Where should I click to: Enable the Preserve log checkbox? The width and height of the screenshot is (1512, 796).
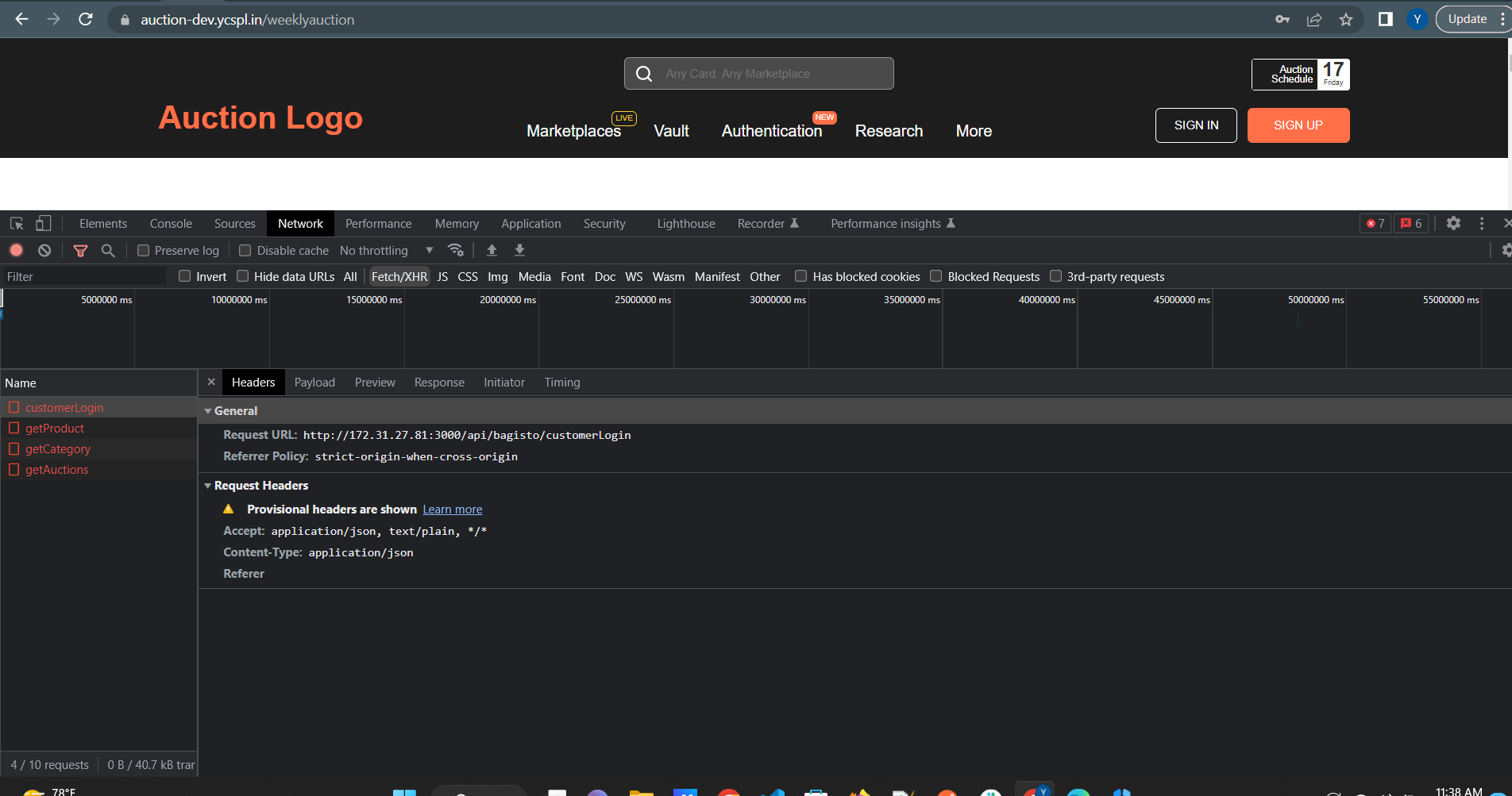point(144,251)
